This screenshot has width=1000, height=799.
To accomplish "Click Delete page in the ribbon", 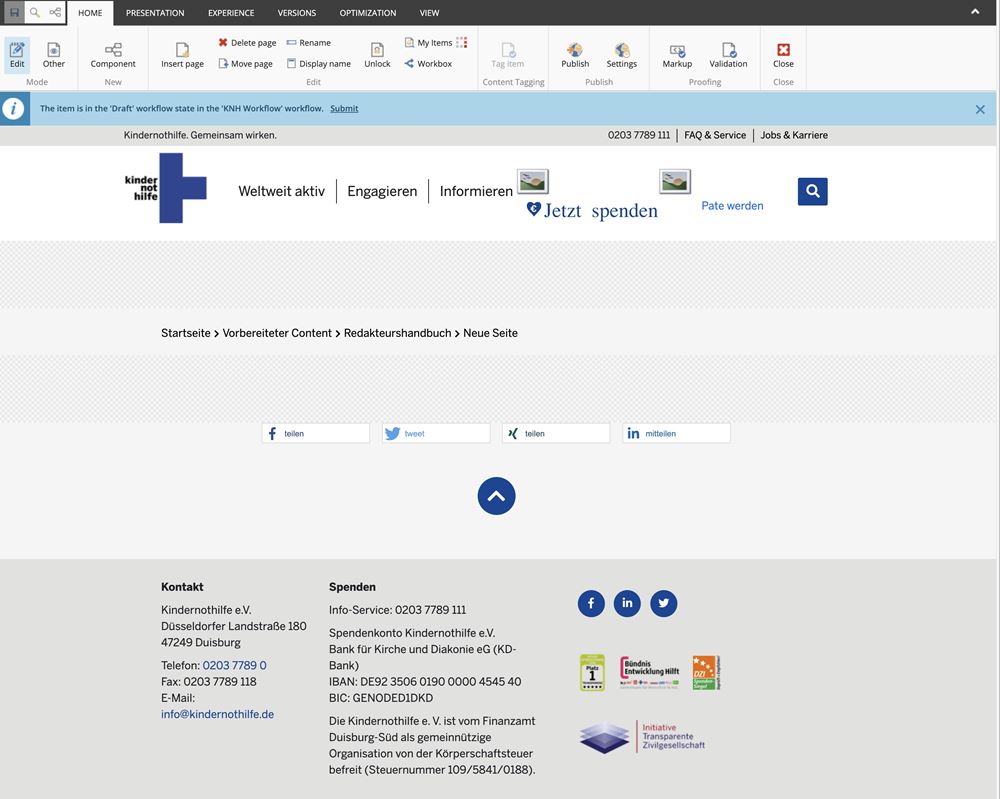I will pos(247,43).
